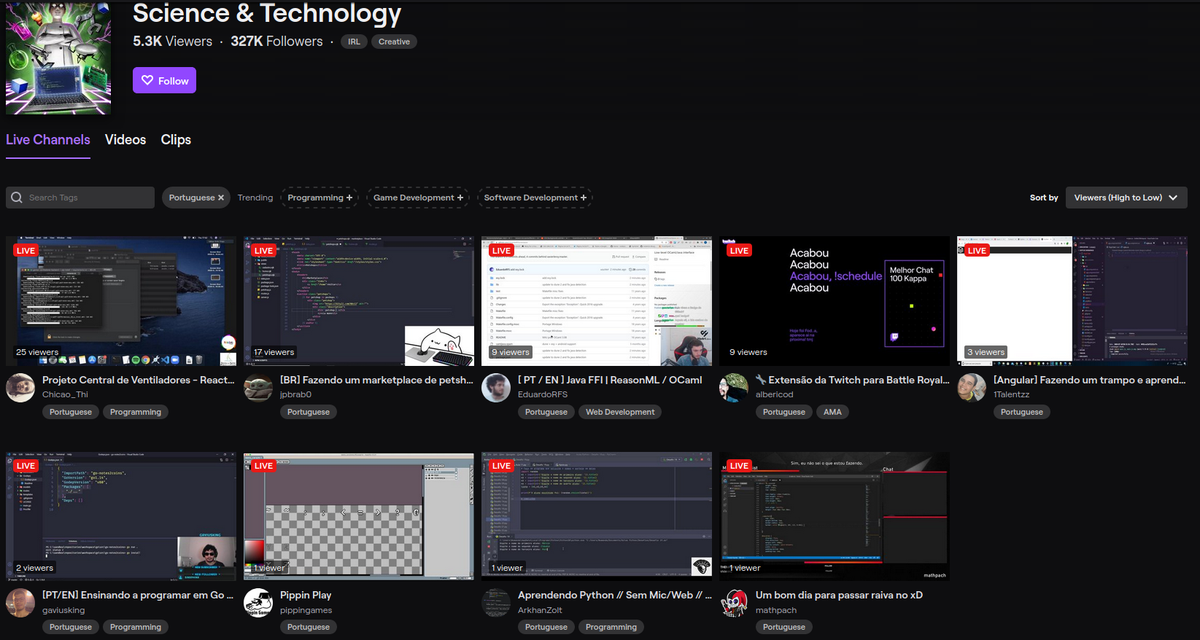Viewport: 1200px width, 640px height.
Task: Select the IRL tag
Action: pos(354,42)
